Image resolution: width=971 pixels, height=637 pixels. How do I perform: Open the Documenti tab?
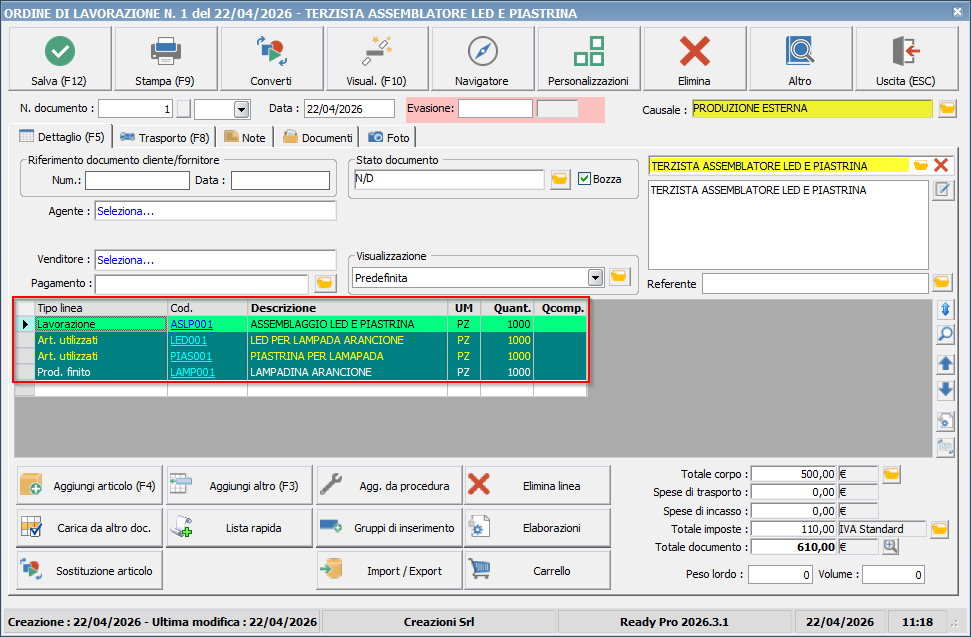(x=317, y=138)
